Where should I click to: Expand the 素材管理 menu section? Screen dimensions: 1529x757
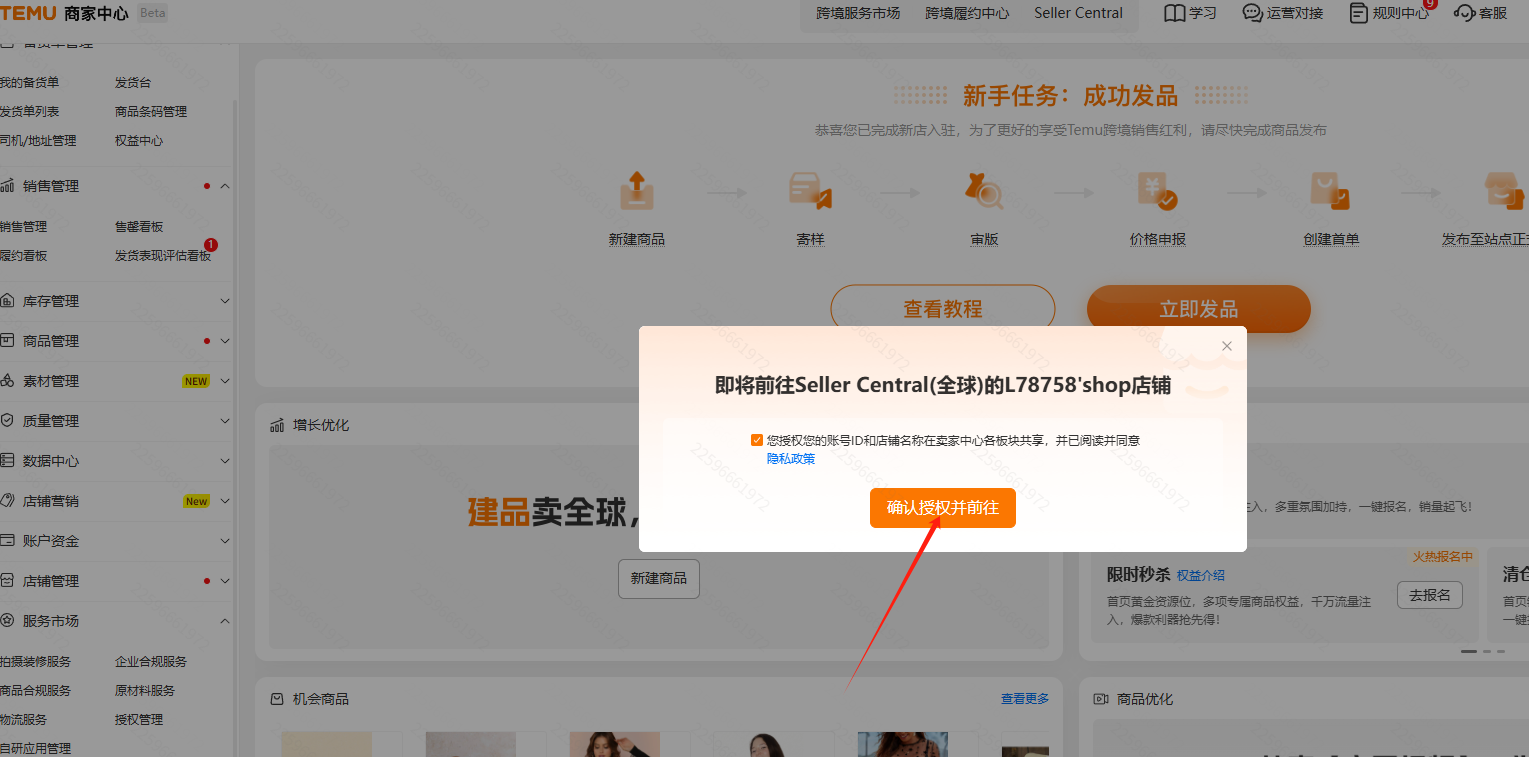point(225,381)
